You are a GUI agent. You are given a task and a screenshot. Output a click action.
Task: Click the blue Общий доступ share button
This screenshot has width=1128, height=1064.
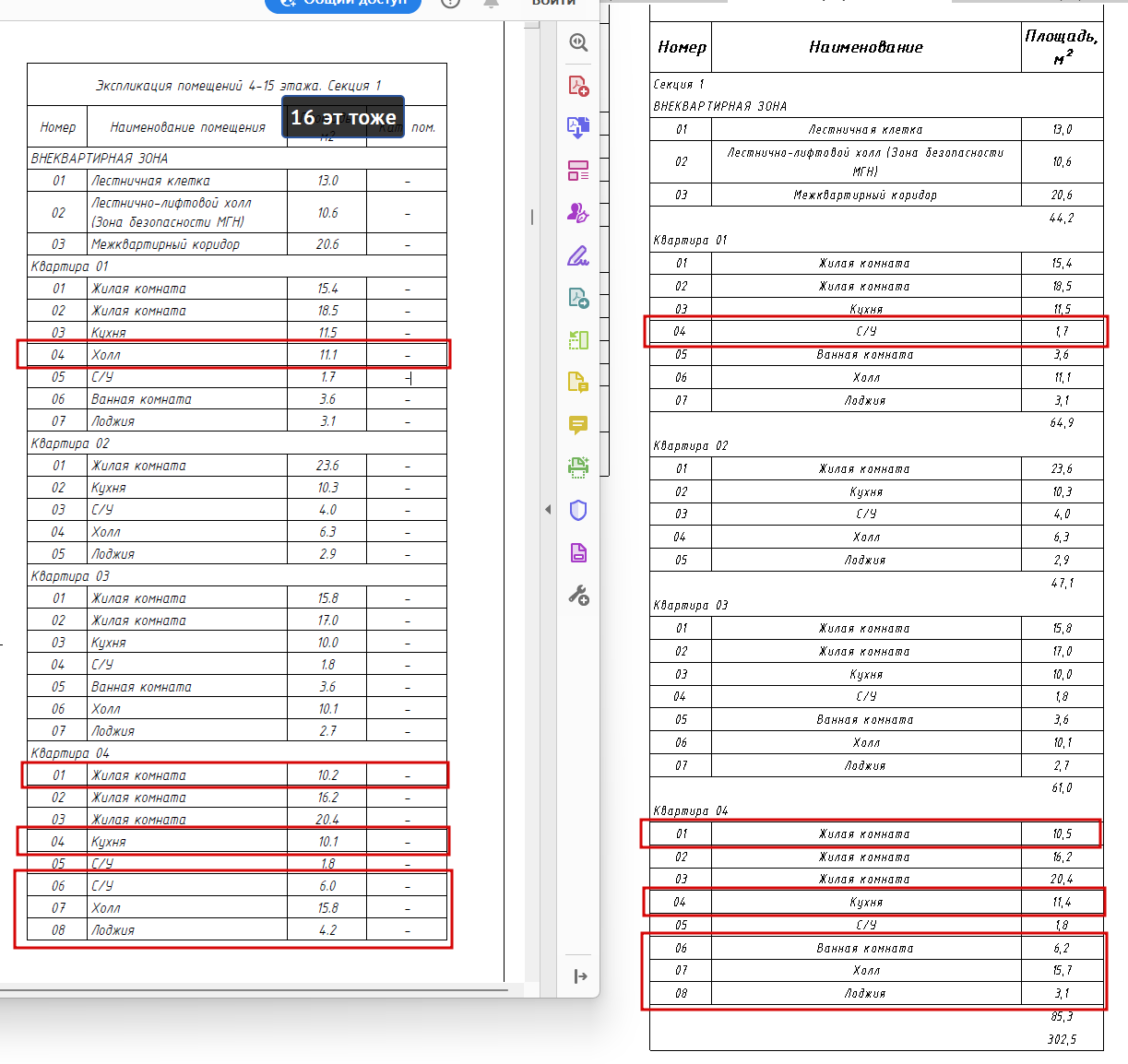tap(343, 5)
